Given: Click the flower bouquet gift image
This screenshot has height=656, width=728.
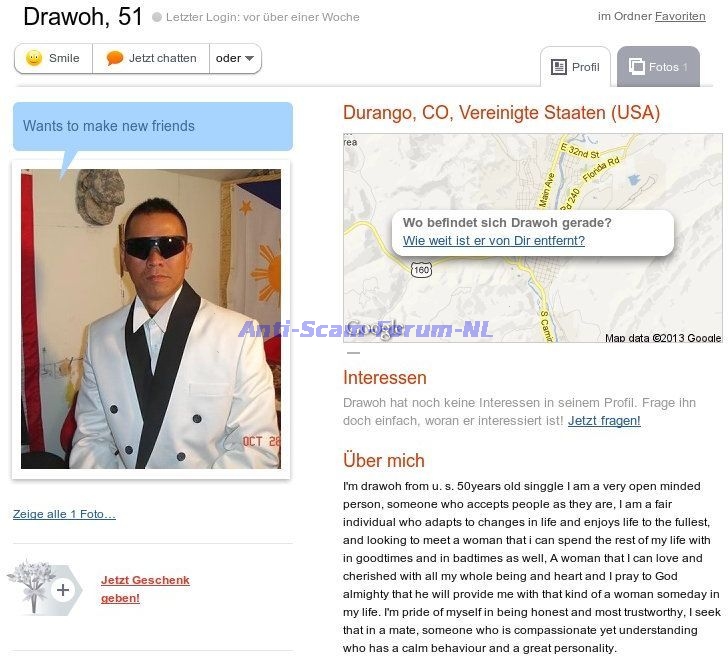Looking at the screenshot, I should pyautogui.click(x=33, y=587).
